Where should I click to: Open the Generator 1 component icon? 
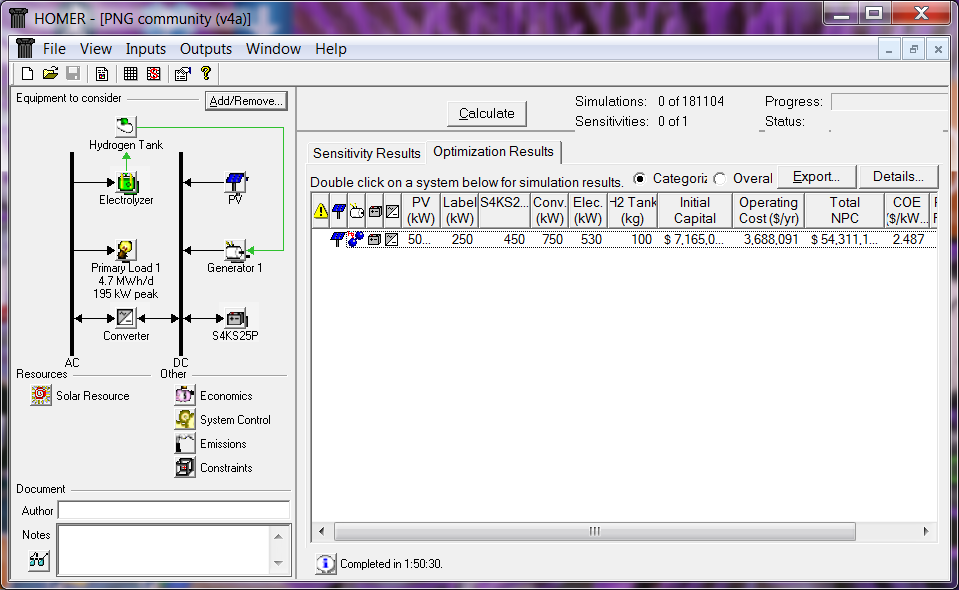point(235,250)
